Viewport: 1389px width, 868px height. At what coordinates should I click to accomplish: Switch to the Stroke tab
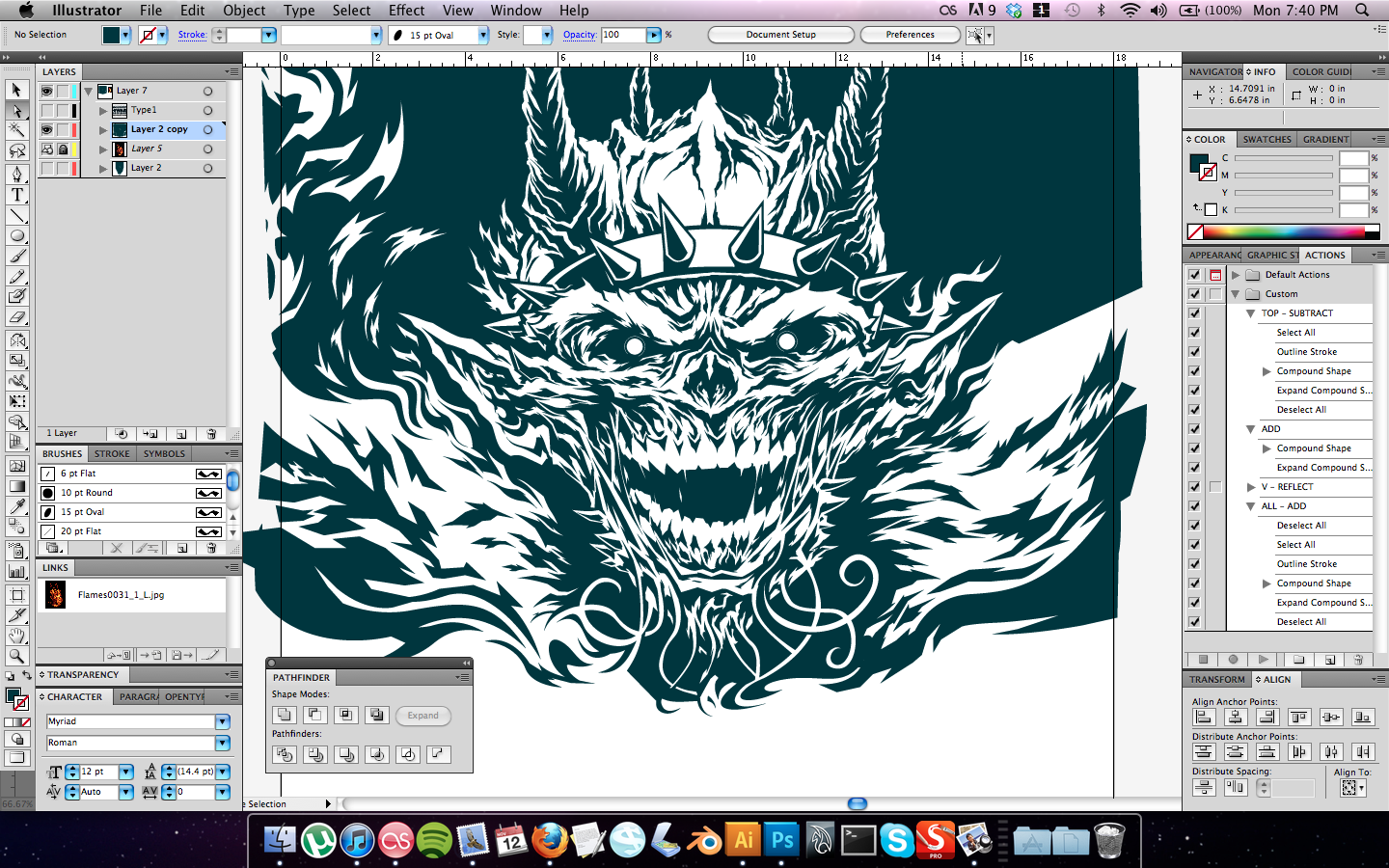tap(112, 453)
